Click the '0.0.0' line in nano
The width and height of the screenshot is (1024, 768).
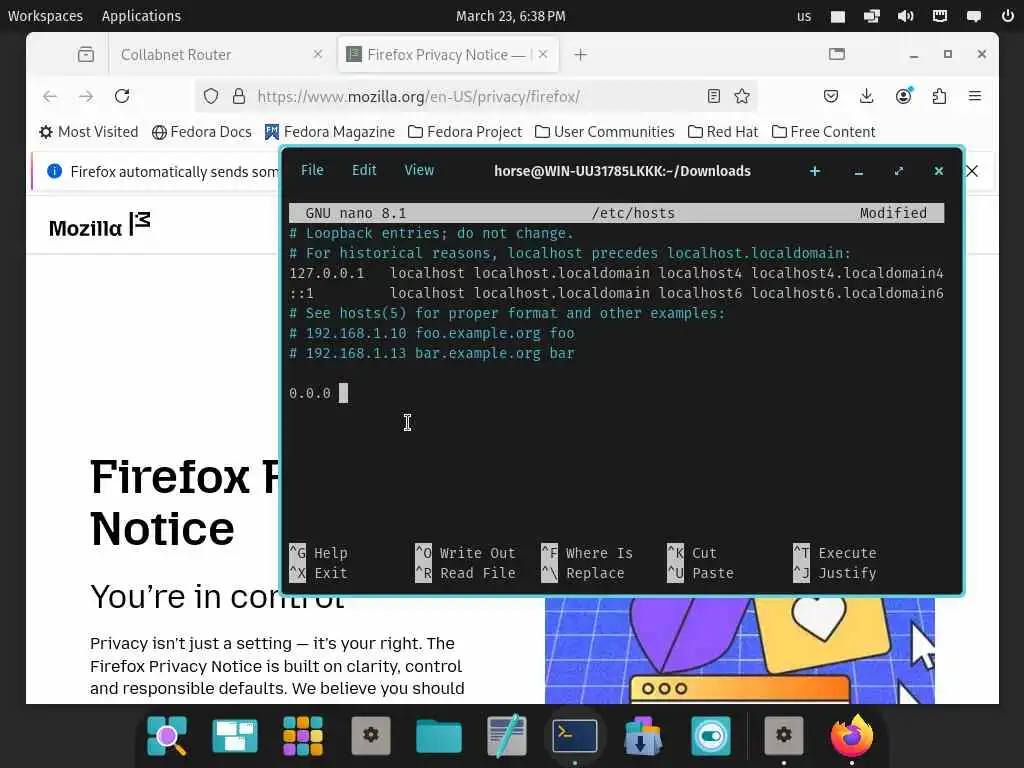tap(310, 393)
